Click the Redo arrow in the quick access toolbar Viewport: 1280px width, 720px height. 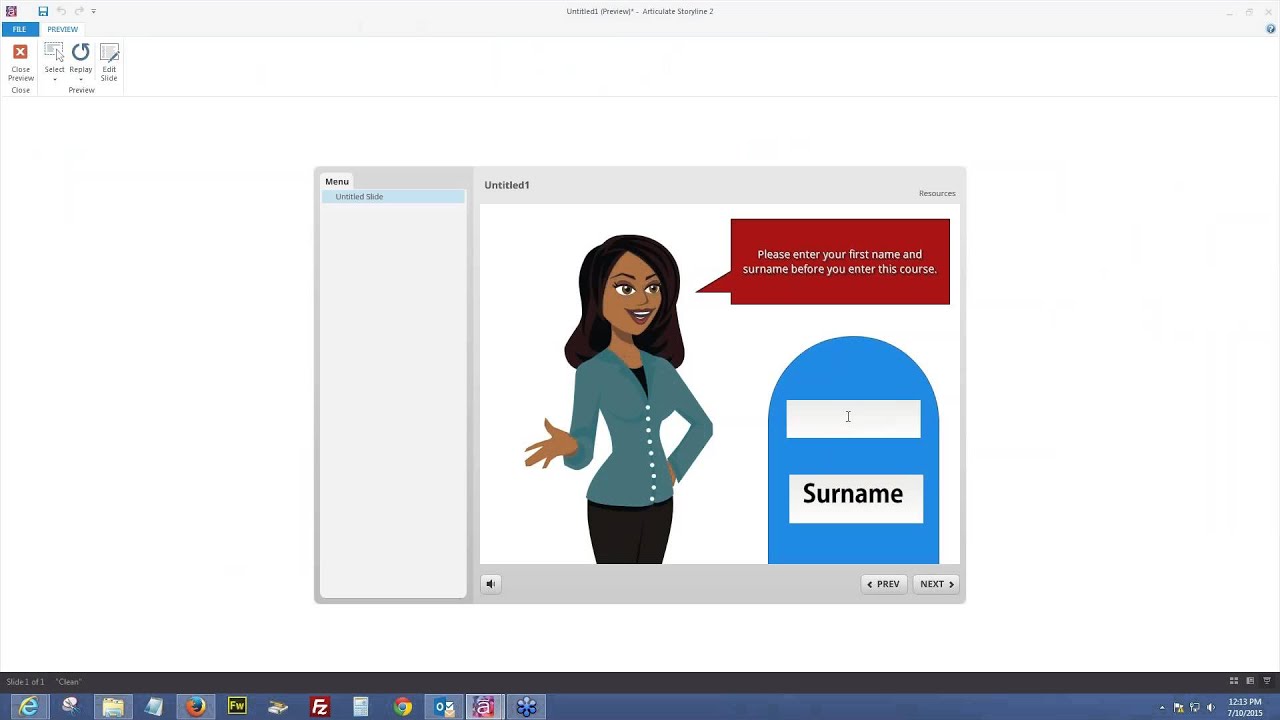79,11
